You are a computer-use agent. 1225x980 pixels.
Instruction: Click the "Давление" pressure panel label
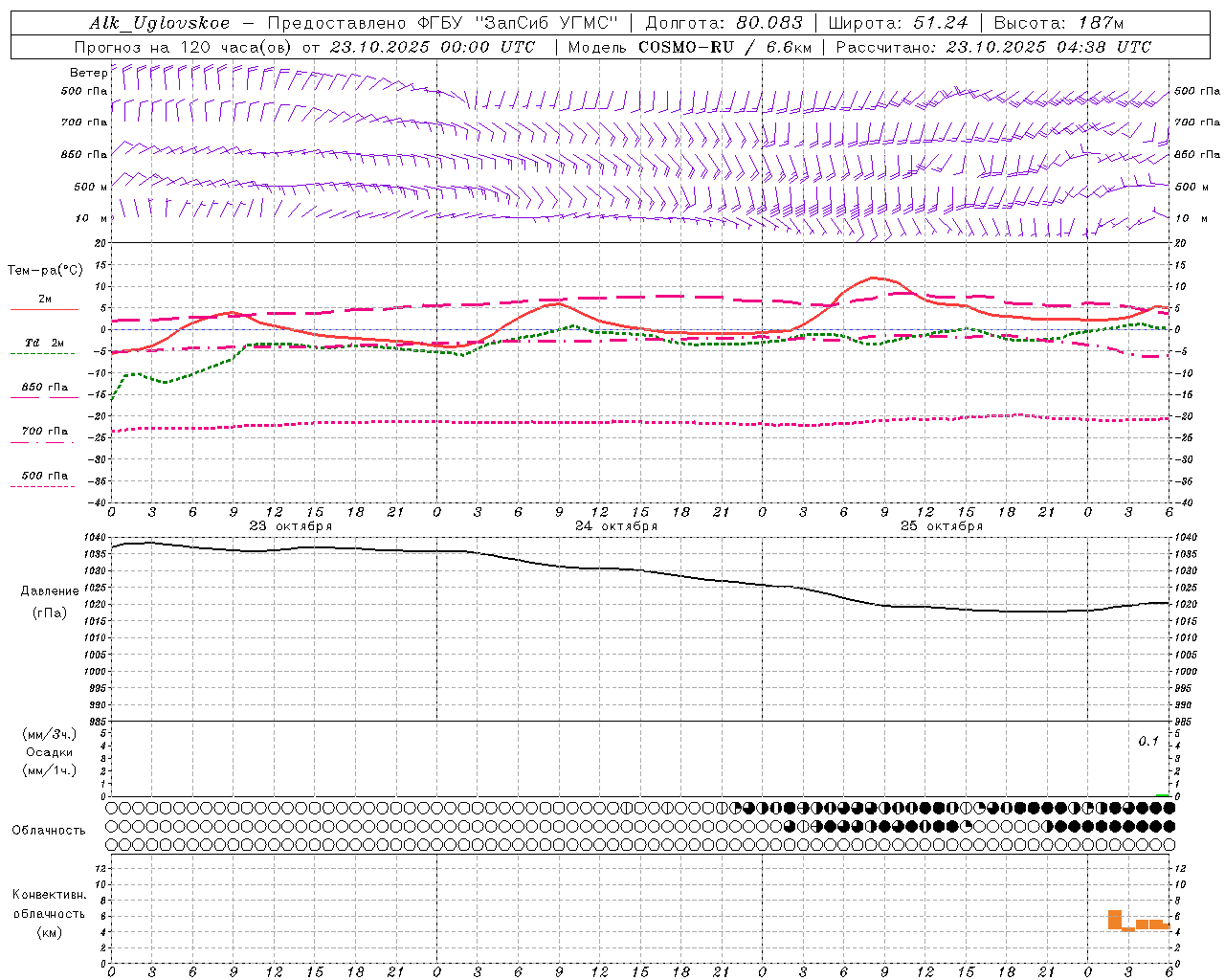click(50, 591)
